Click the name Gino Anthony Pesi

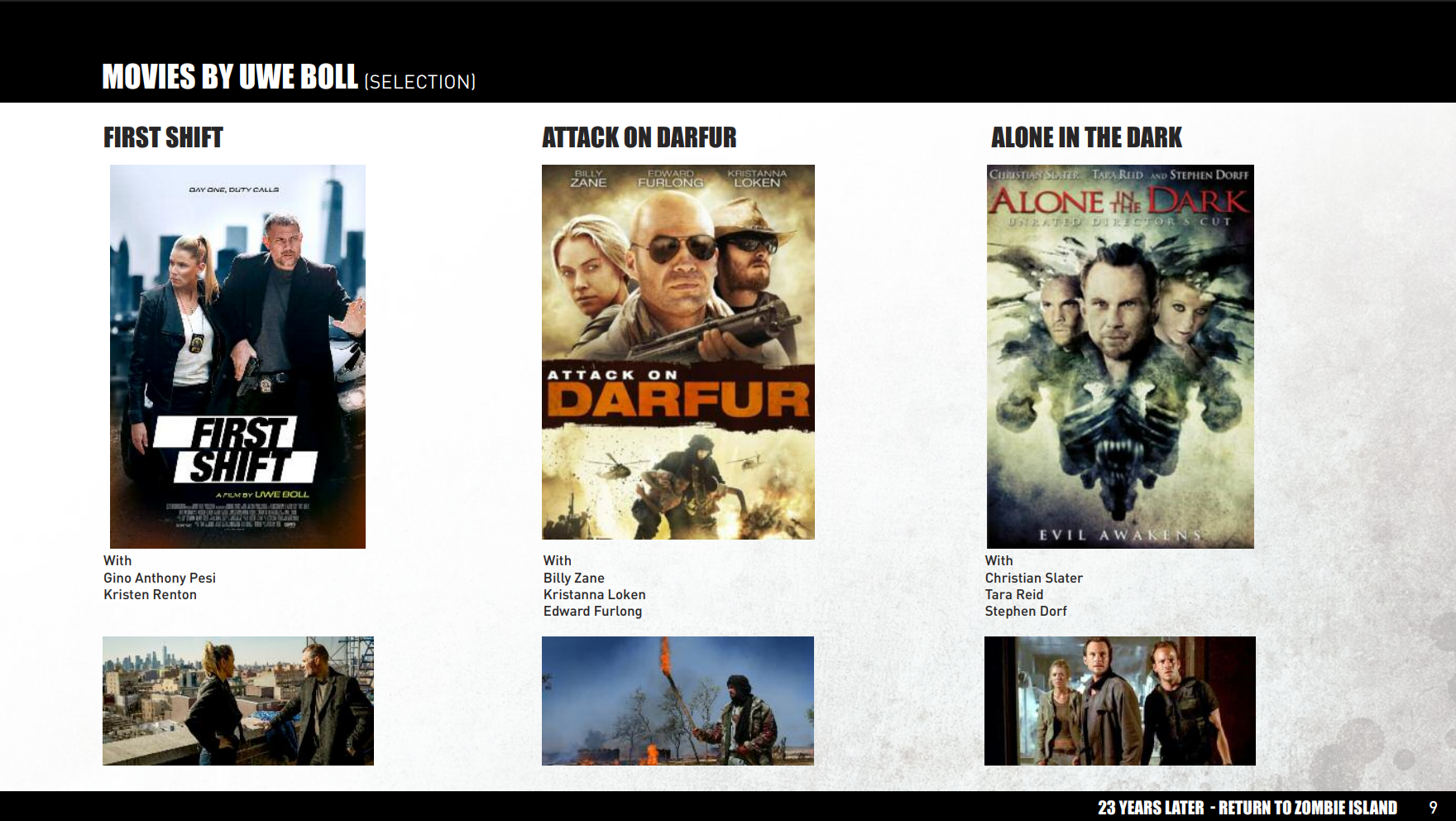coord(159,578)
